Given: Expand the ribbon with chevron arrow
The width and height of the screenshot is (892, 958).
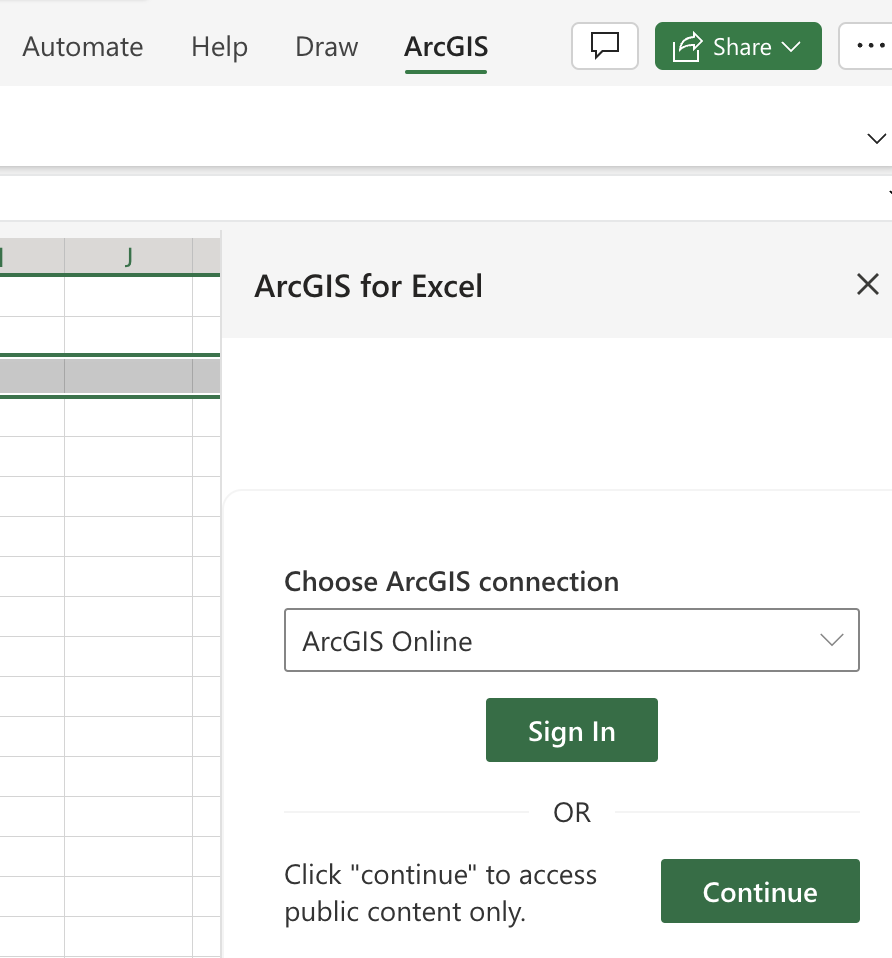Looking at the screenshot, I should 877,139.
